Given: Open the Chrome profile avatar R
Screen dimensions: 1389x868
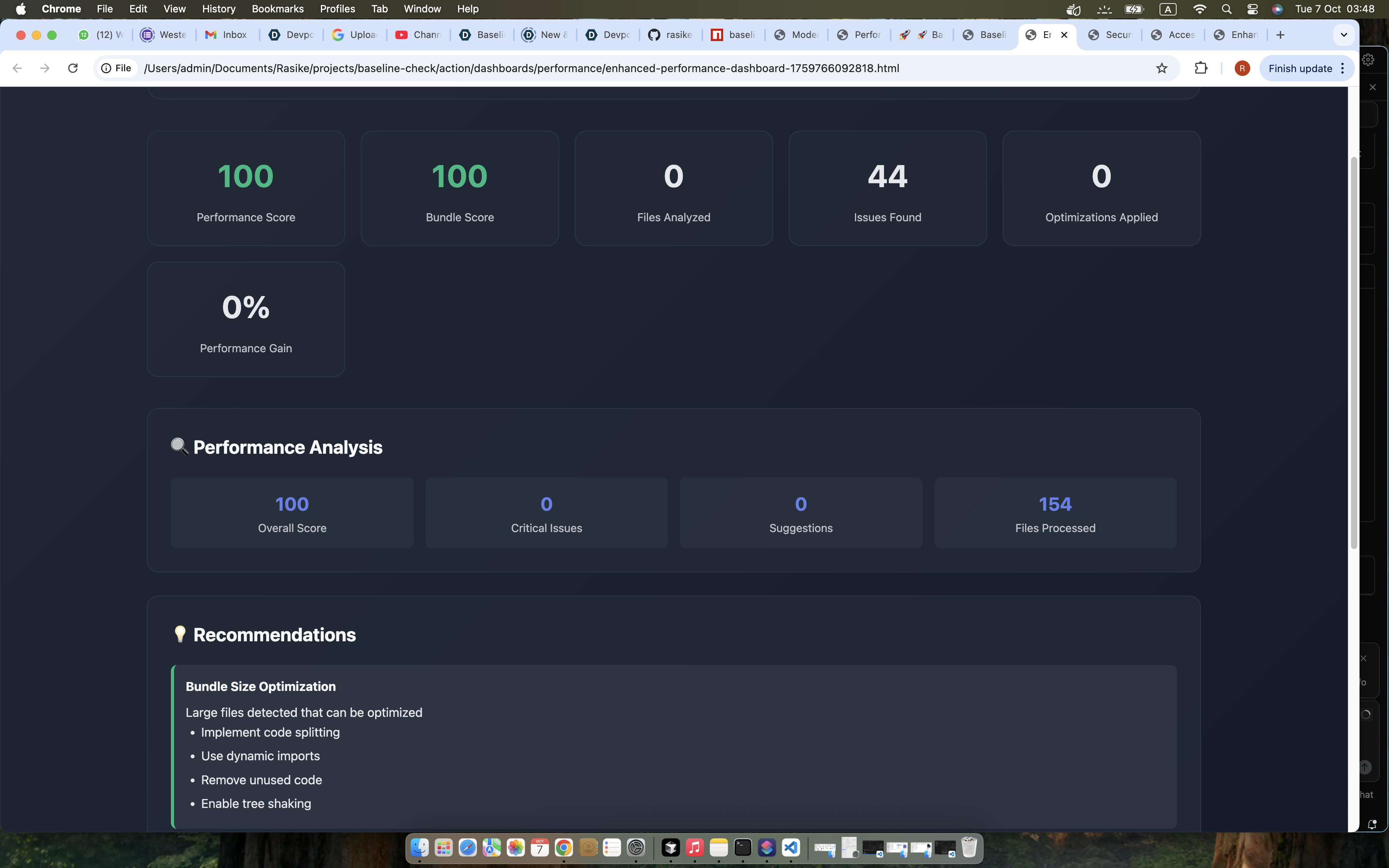Looking at the screenshot, I should [1242, 68].
